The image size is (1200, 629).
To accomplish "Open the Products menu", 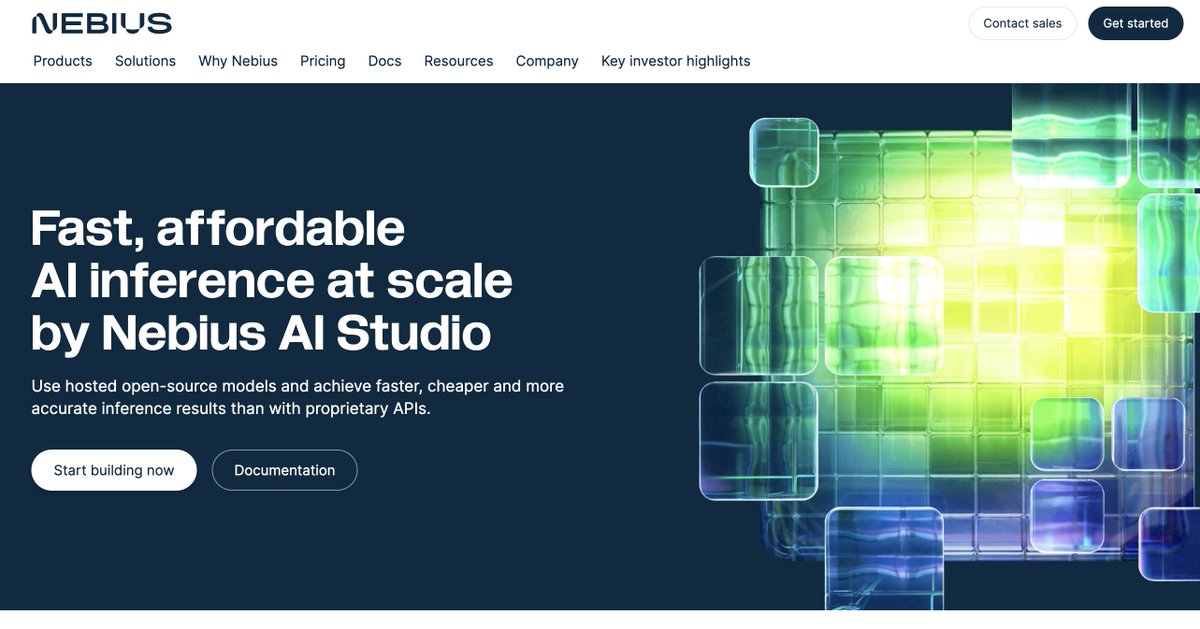I will 63,61.
